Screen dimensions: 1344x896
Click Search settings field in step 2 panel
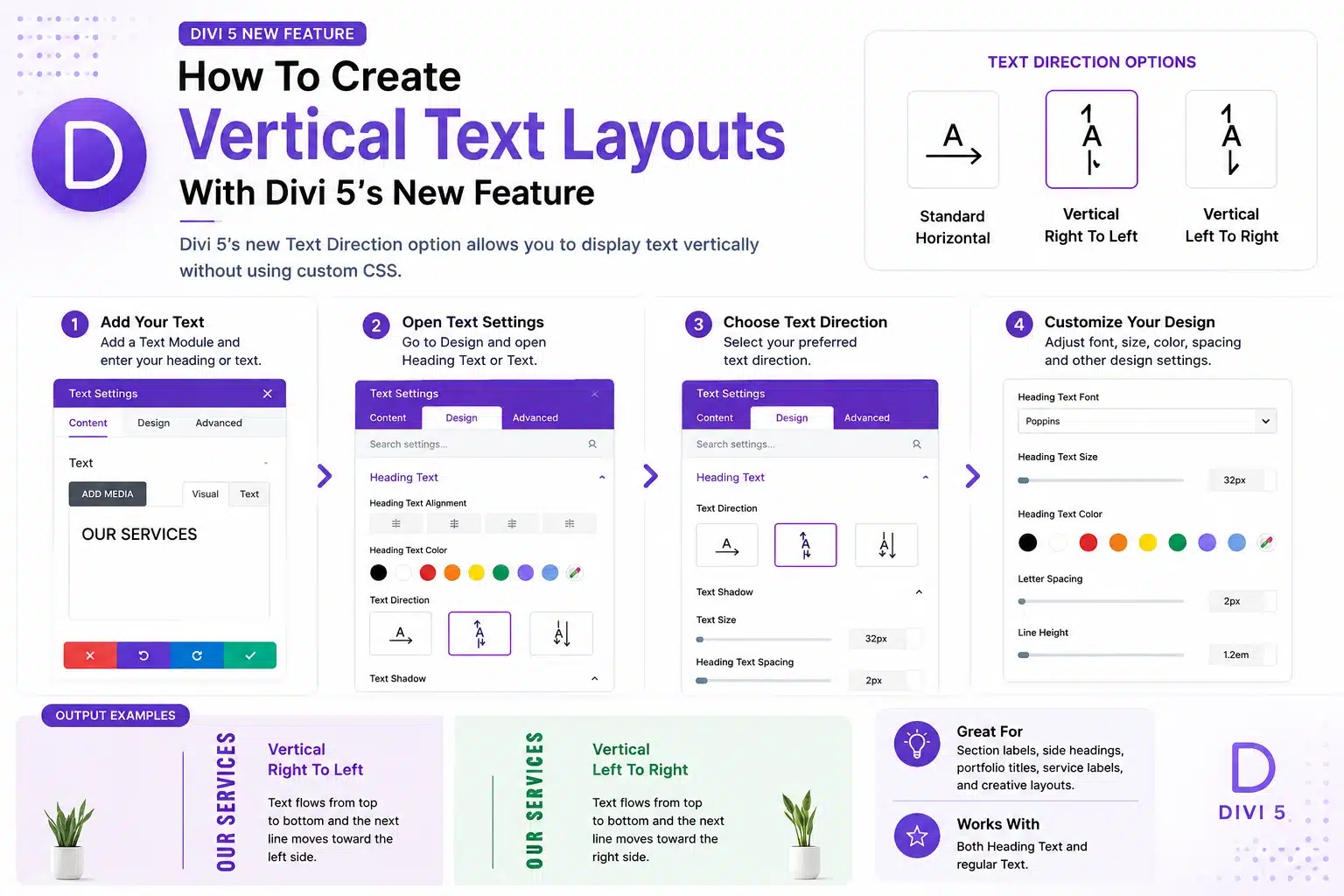[x=485, y=444]
